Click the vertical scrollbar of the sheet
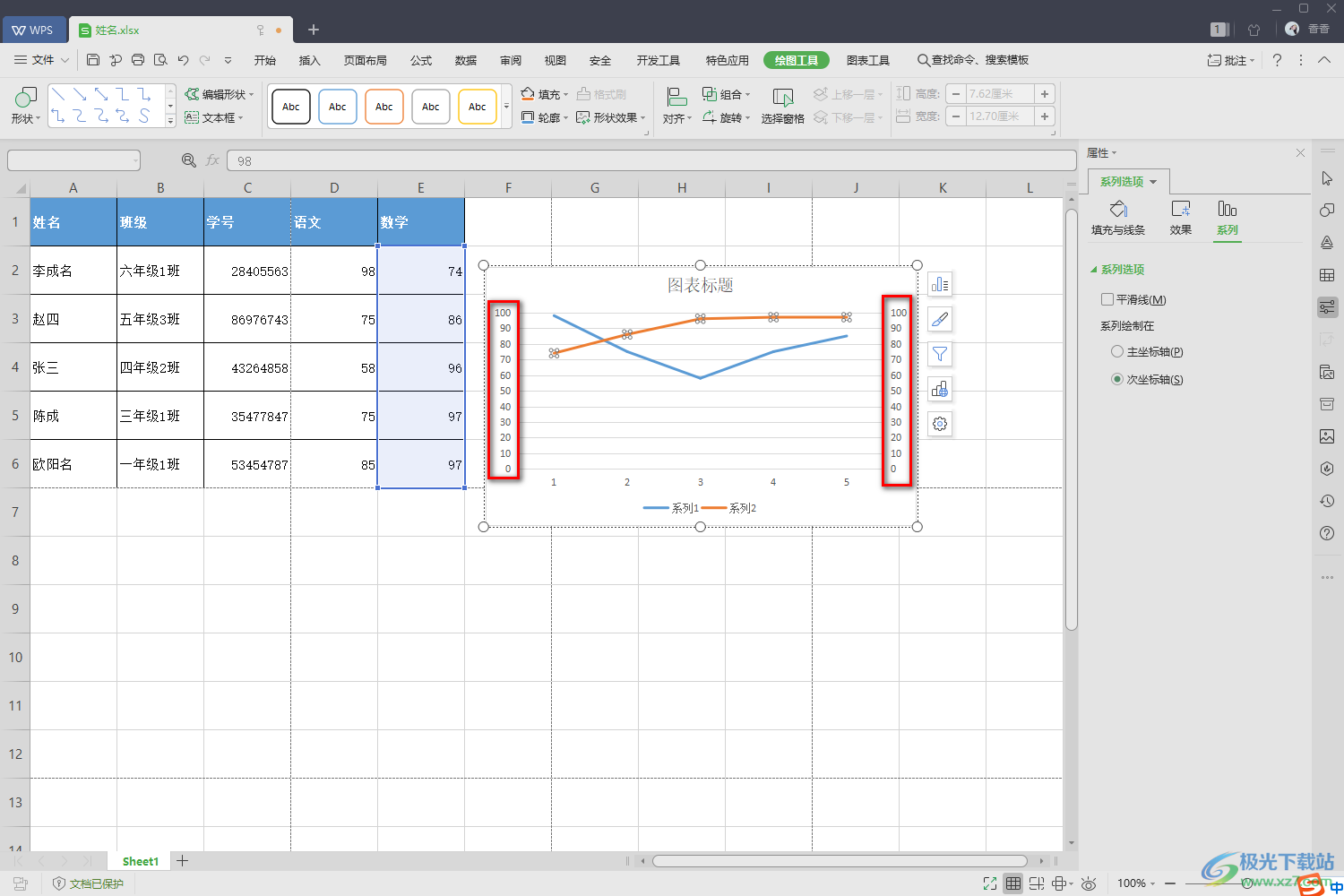Screen dimensions: 1344x896 [x=1071, y=419]
